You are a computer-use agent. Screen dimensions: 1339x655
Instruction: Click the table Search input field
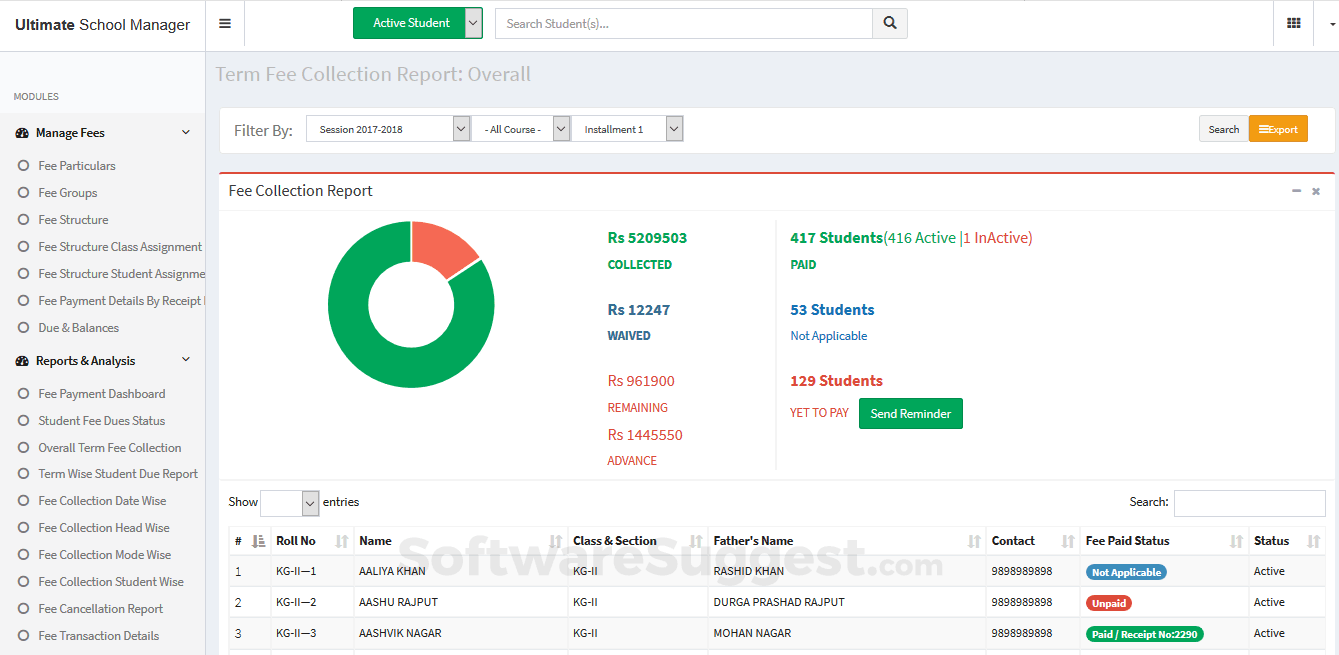click(x=1249, y=503)
